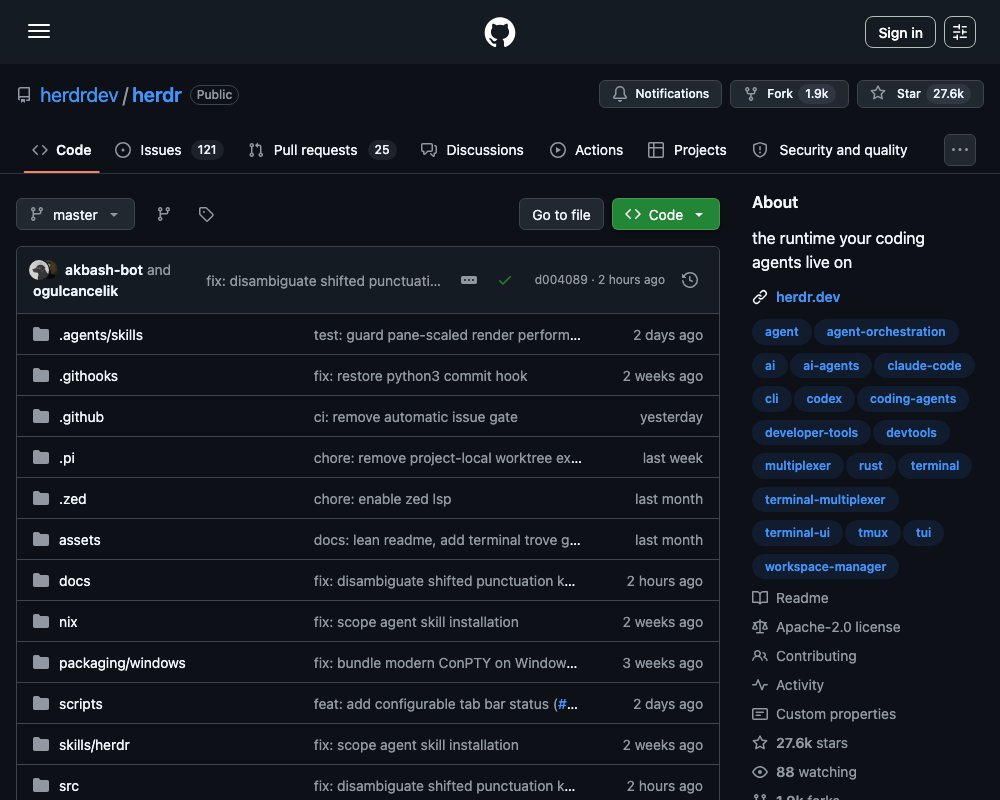This screenshot has width=1000, height=800.
Task: Open commit 'chore: enable zed lsp'
Action: point(382,499)
